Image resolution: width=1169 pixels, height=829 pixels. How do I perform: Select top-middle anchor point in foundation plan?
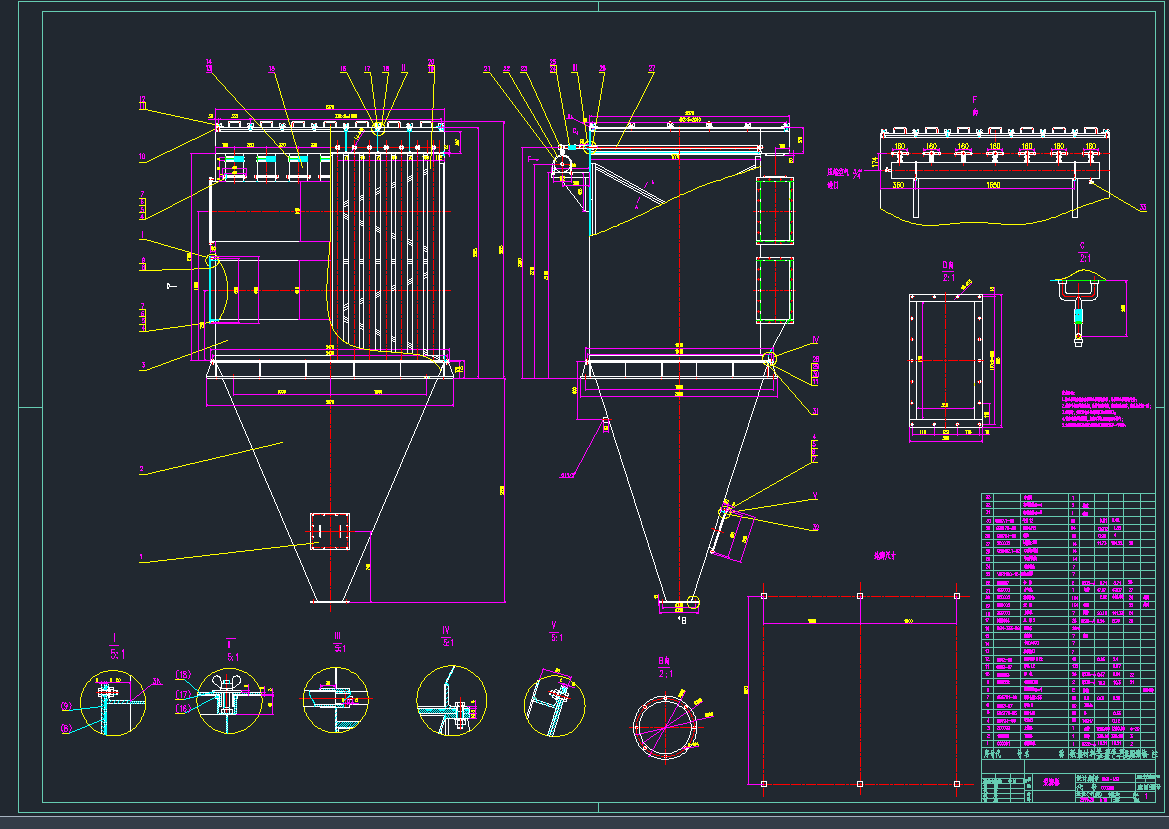(x=860, y=596)
